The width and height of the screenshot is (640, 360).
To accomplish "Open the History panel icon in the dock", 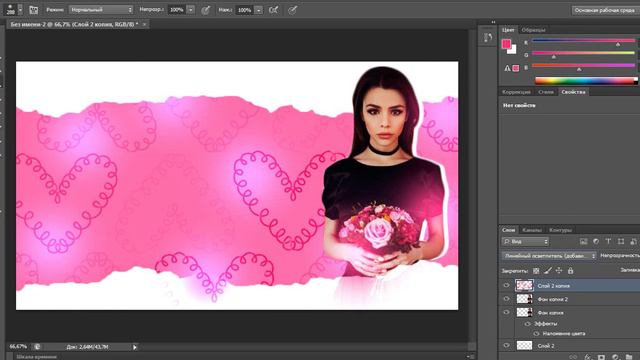I will point(488,38).
